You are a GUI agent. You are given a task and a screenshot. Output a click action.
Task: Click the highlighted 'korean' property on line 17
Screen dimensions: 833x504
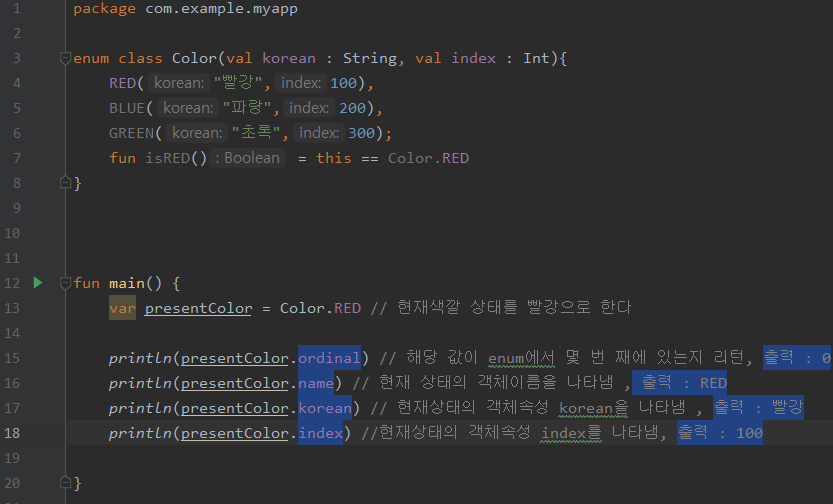pyautogui.click(x=325, y=408)
